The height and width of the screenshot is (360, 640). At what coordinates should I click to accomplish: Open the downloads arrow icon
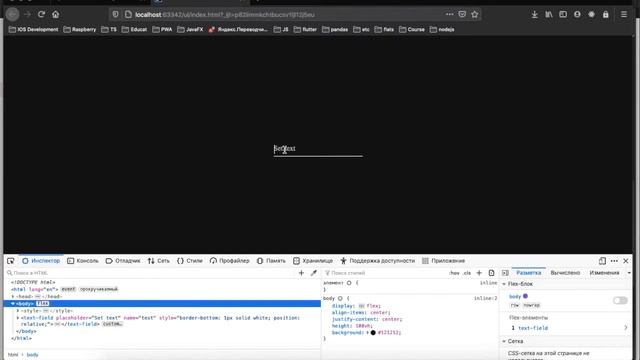coord(534,15)
